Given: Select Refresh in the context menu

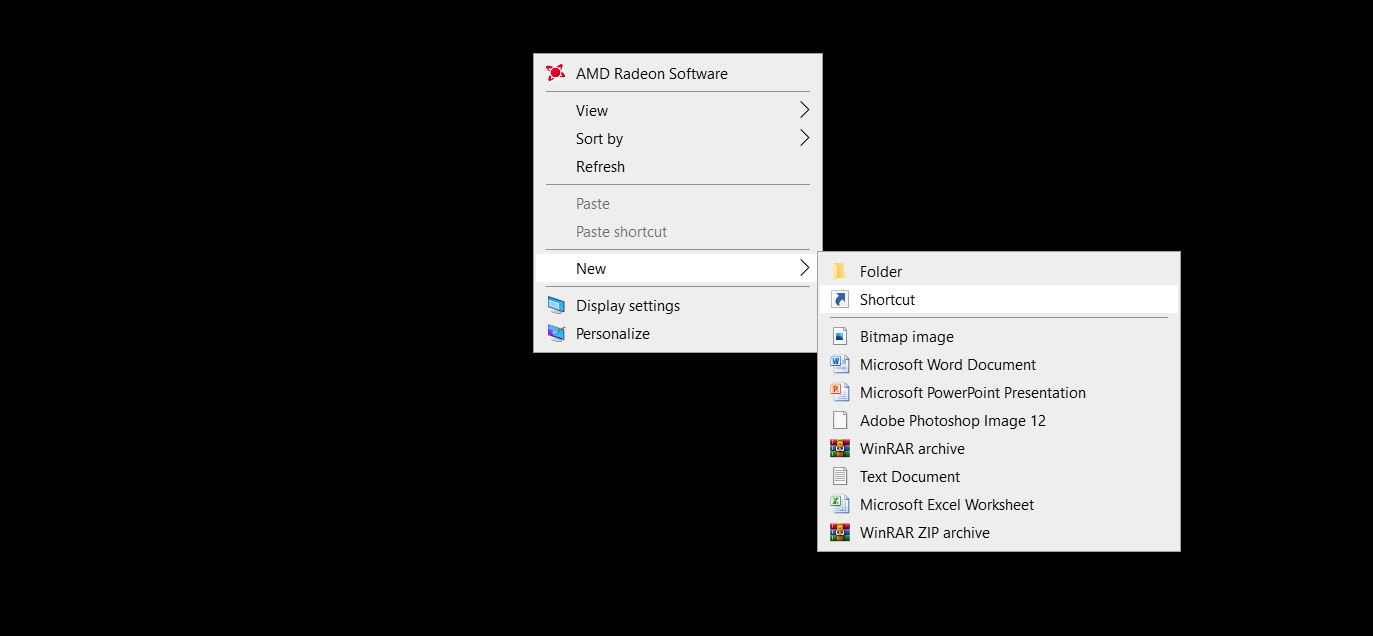Looking at the screenshot, I should click(x=678, y=166).
